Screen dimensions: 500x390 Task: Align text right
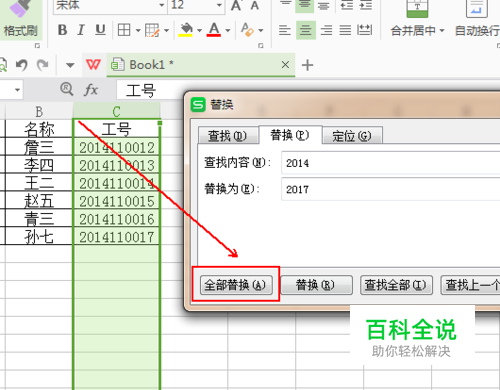click(x=326, y=30)
